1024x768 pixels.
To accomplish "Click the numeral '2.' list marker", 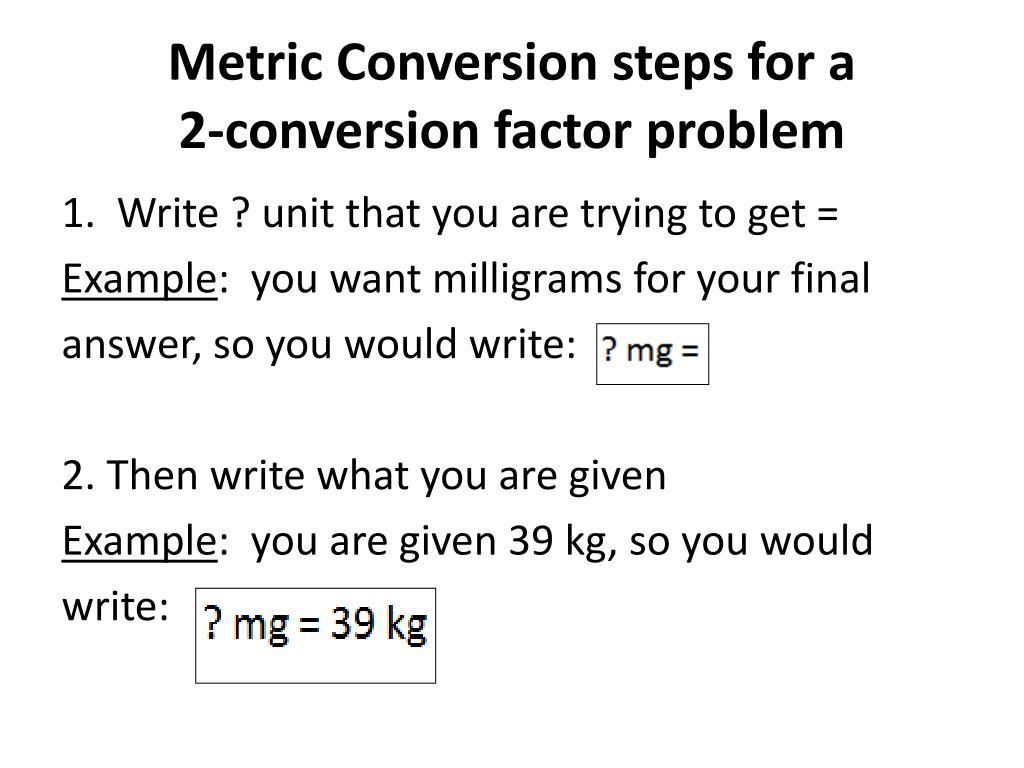I will 79,476.
